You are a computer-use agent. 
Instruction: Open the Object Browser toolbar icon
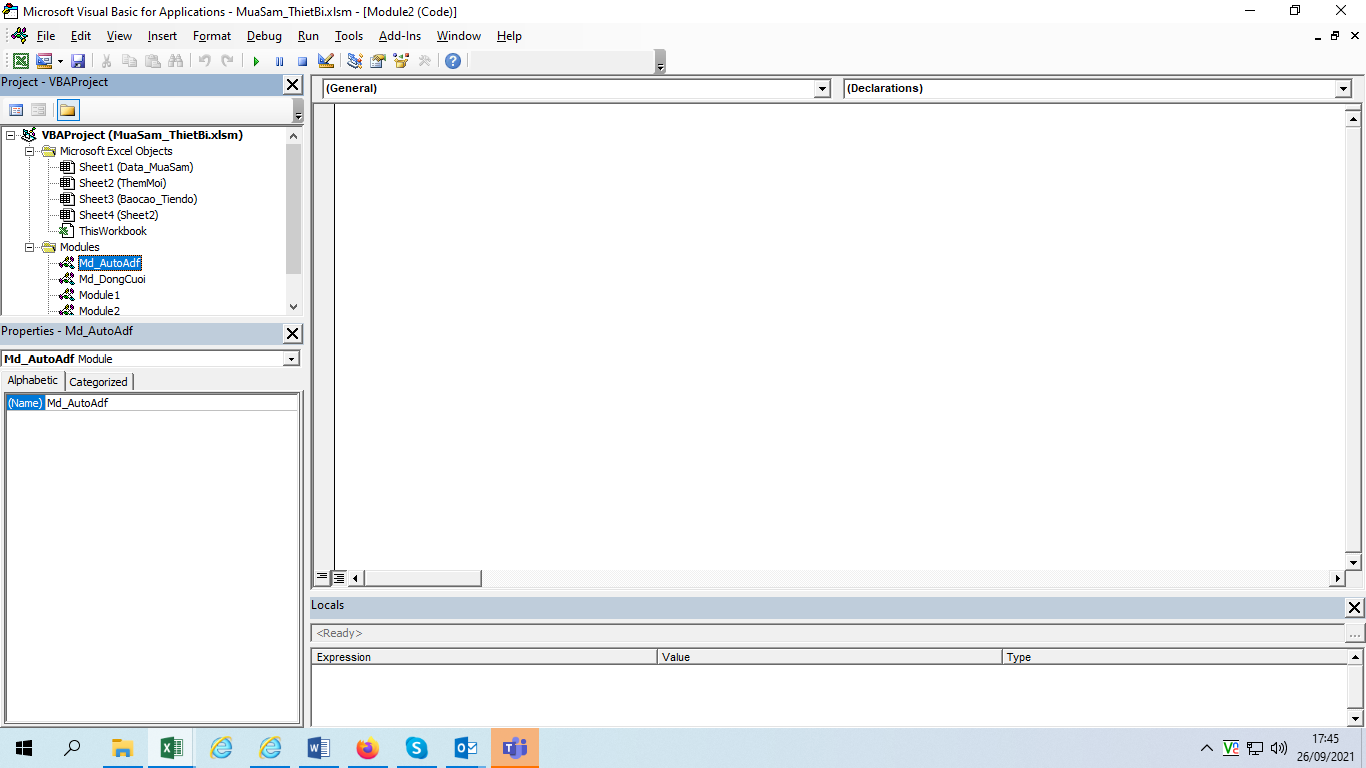[401, 61]
